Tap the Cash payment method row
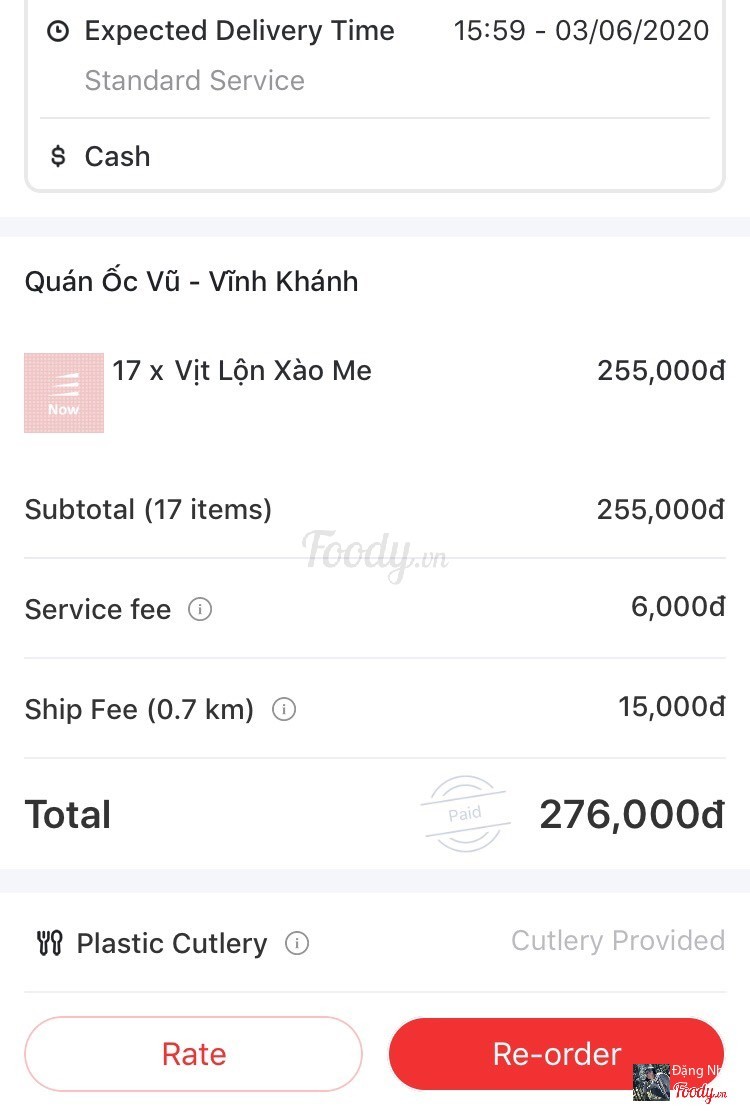The image size is (750, 1114). tap(375, 156)
